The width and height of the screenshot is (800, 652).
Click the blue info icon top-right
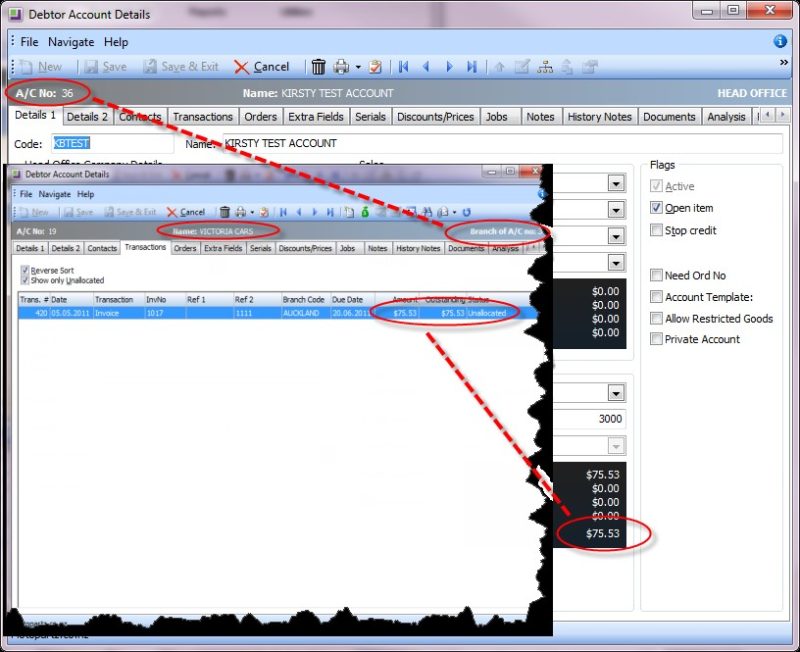pos(778,42)
